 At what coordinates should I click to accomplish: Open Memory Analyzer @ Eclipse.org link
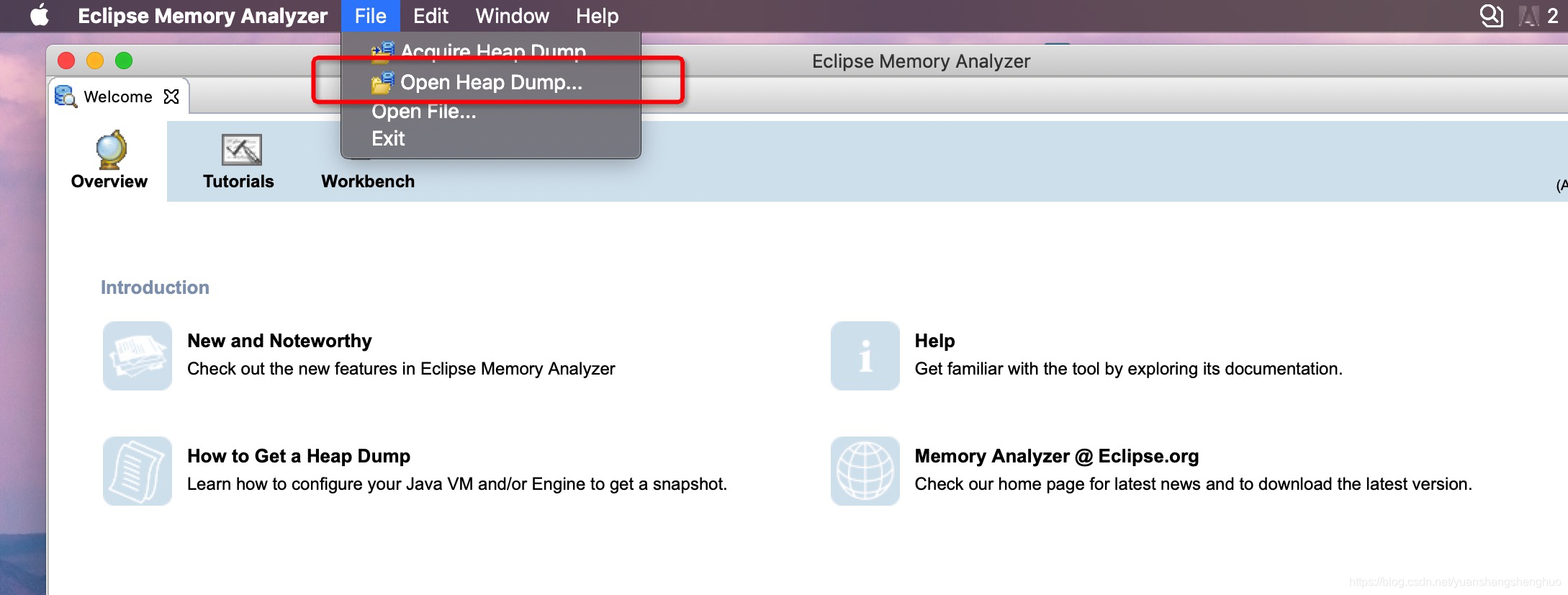[1057, 456]
